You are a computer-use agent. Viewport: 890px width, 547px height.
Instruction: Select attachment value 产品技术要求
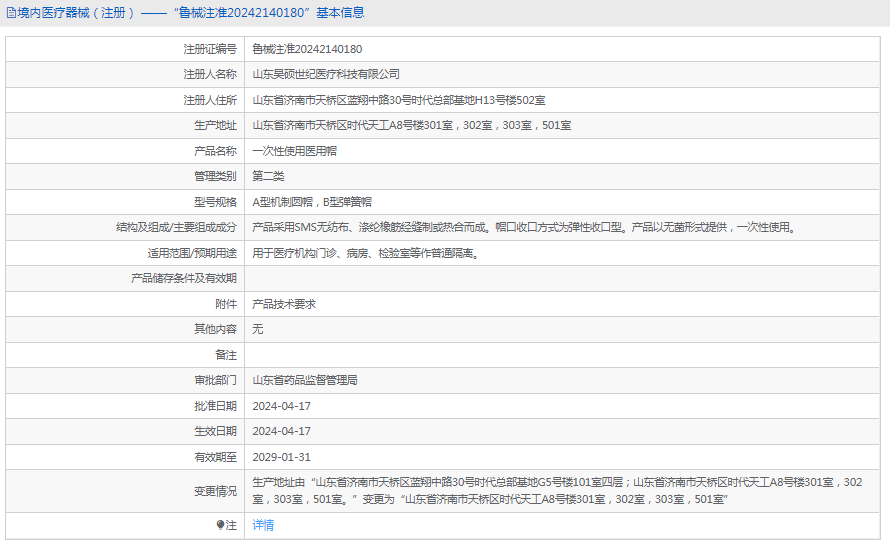coord(284,304)
